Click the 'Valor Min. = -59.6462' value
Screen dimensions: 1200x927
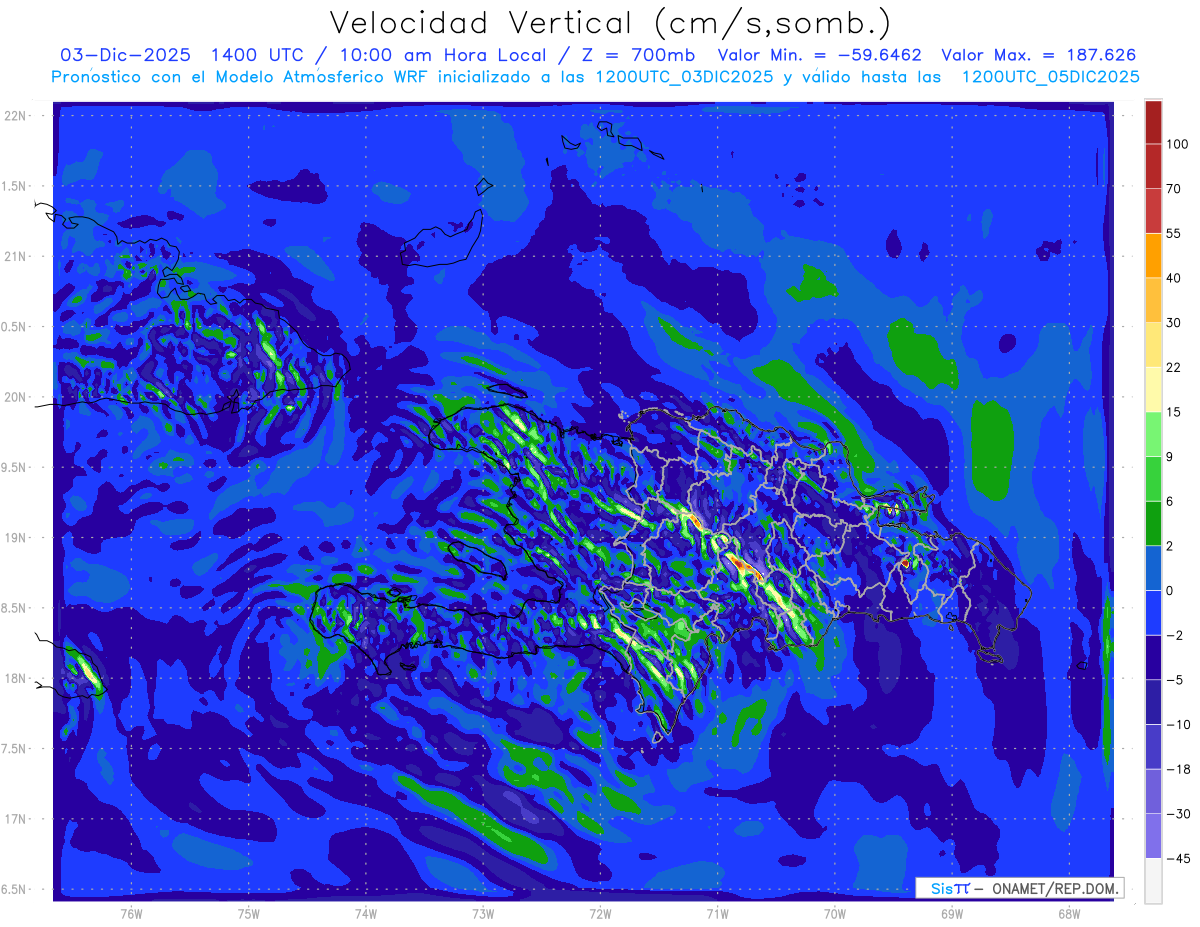click(x=819, y=55)
